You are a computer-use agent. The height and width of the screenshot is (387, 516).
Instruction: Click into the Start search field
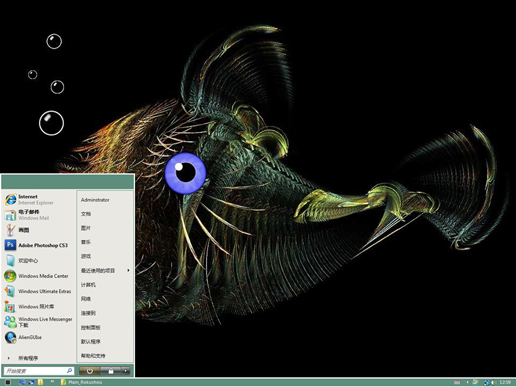35,371
